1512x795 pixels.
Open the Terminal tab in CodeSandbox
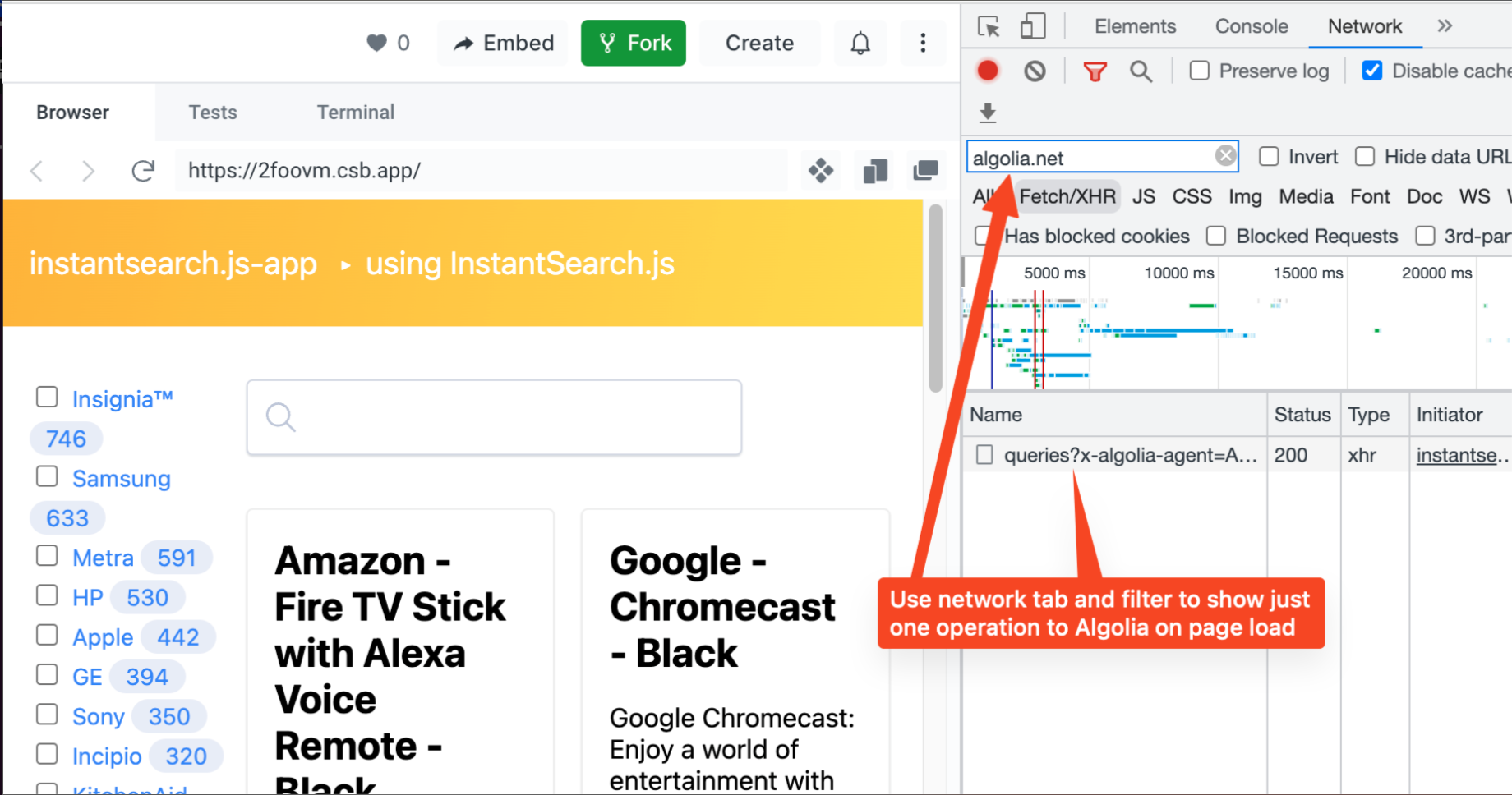tap(356, 113)
